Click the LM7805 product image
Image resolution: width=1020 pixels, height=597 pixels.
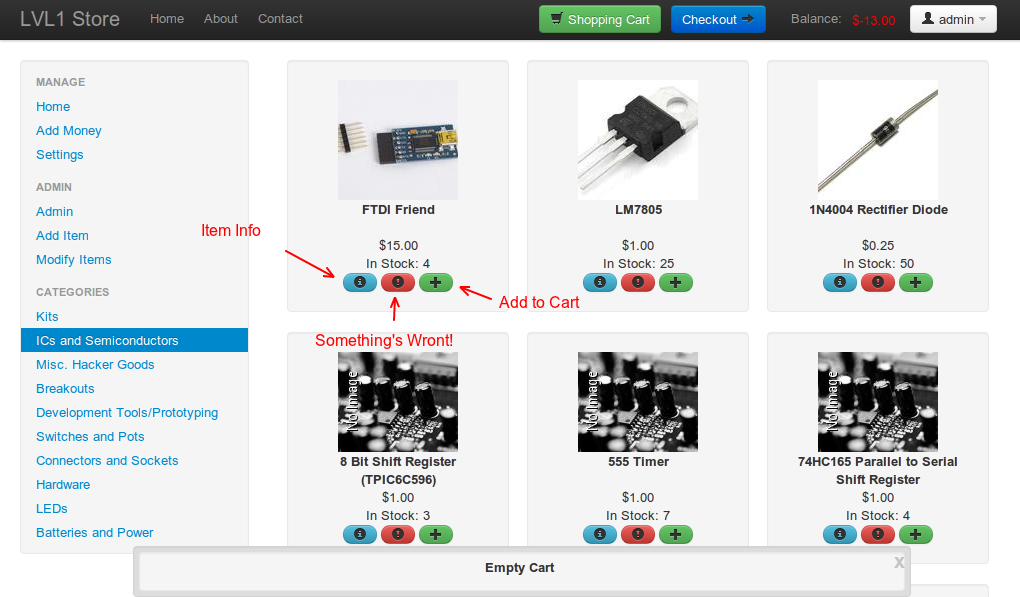pyautogui.click(x=637, y=140)
